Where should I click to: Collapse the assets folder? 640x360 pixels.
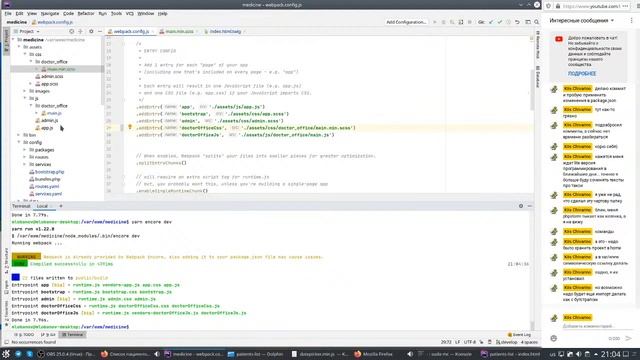19,47
